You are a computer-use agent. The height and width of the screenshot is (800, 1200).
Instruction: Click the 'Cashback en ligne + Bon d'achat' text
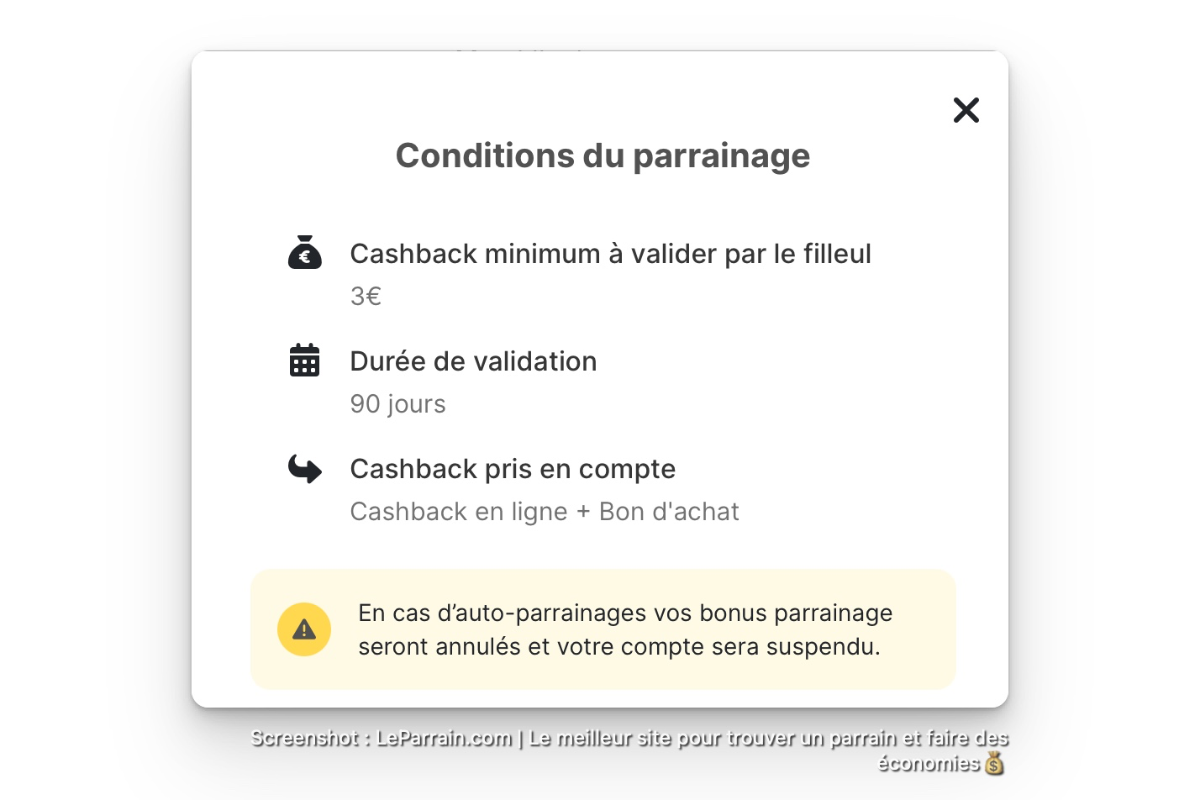pos(544,510)
